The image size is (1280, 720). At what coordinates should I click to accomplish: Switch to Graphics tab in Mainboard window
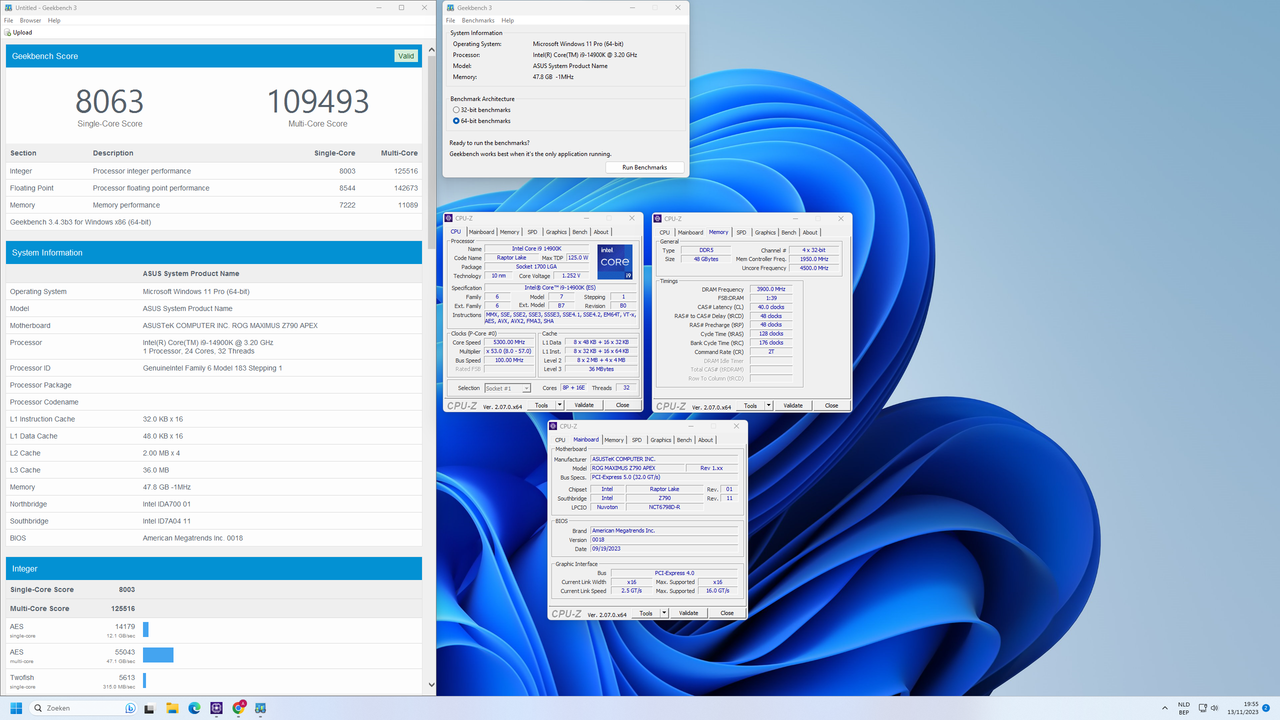point(660,440)
